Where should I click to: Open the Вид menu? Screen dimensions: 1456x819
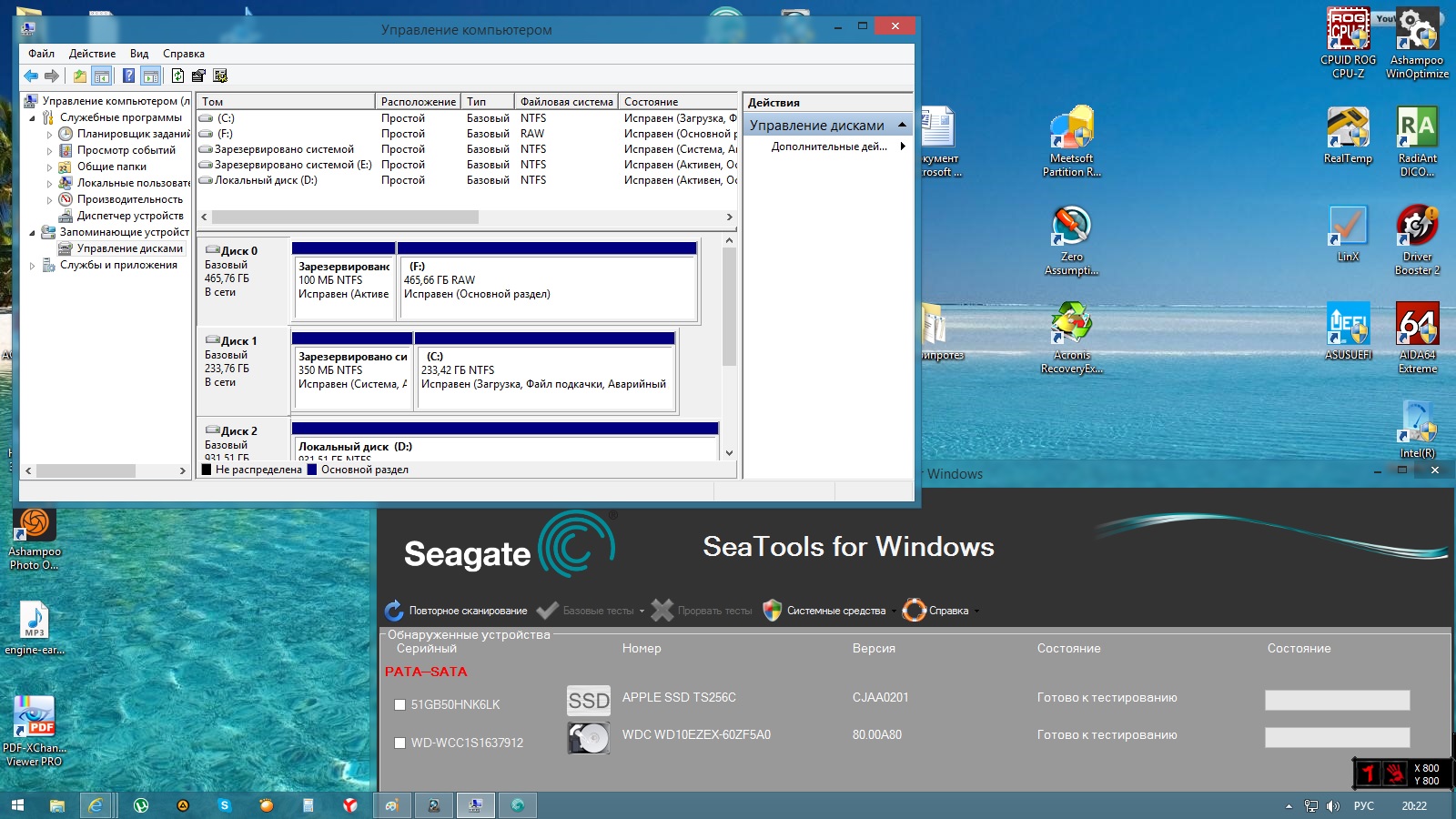139,54
